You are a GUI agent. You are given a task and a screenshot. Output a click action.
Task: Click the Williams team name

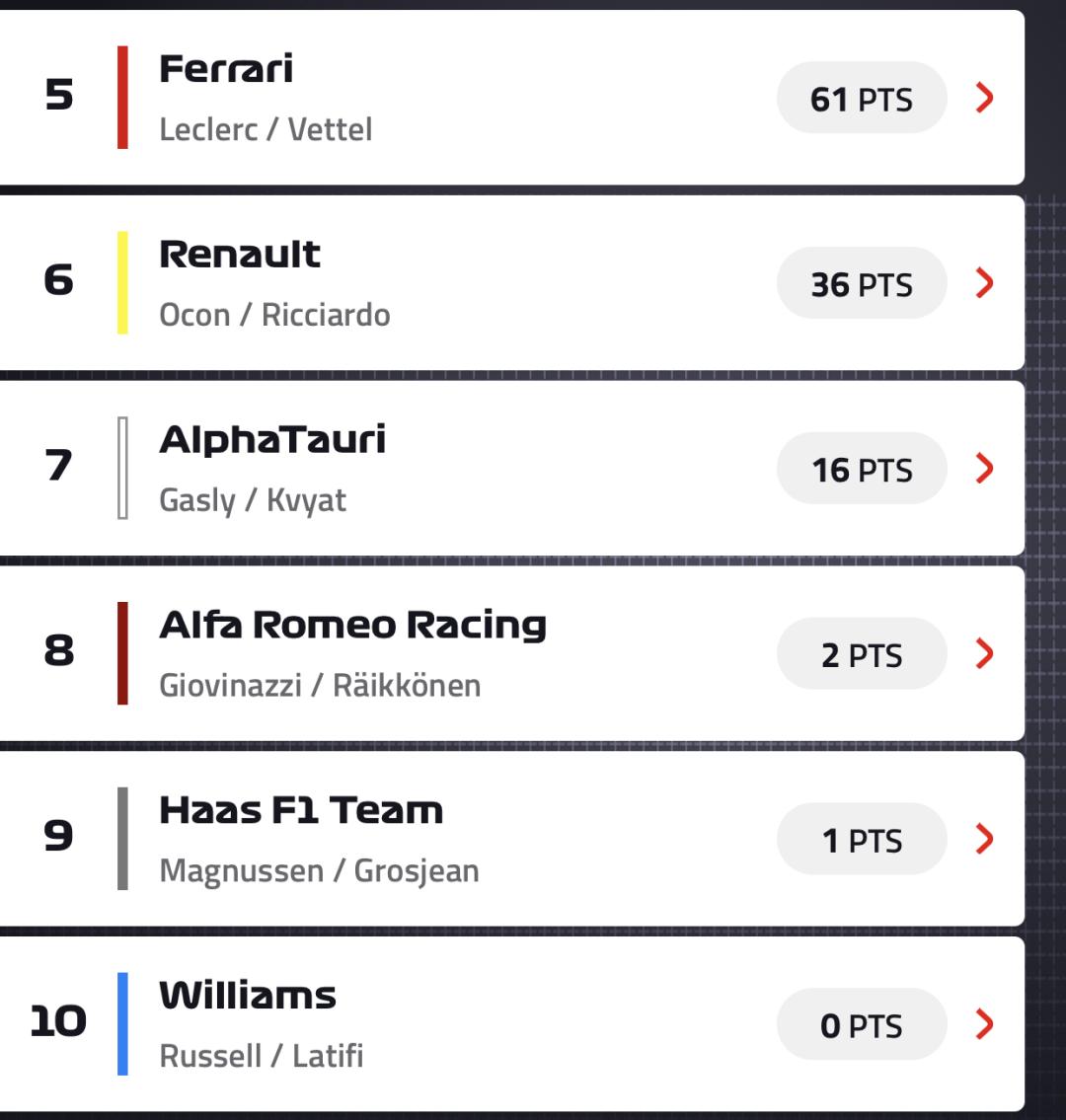(248, 996)
